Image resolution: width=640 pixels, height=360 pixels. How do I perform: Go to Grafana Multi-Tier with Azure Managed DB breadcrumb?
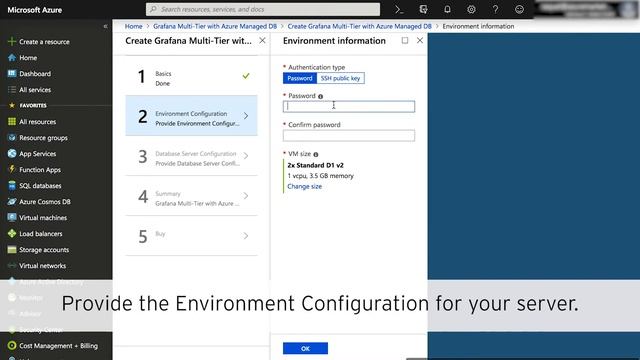click(215, 26)
